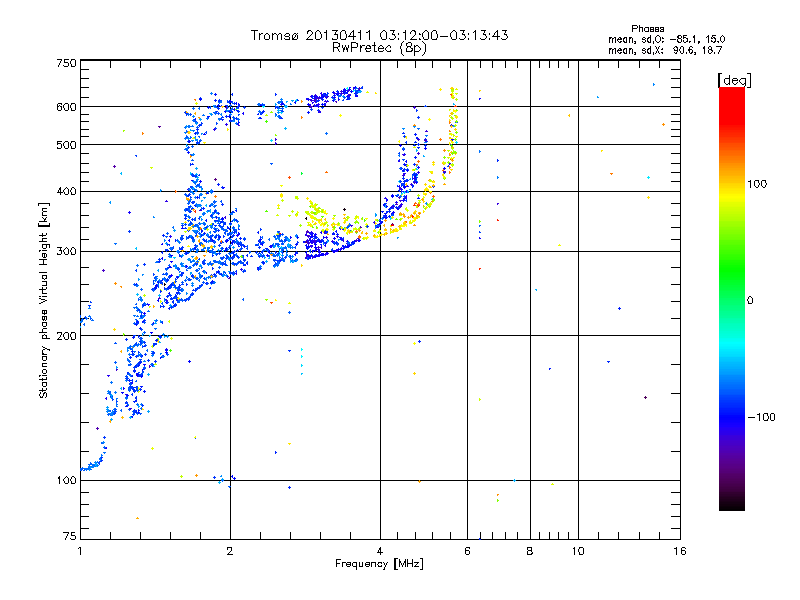Click the "2" x-axis frequency label
800x600 pixels.
point(230,551)
